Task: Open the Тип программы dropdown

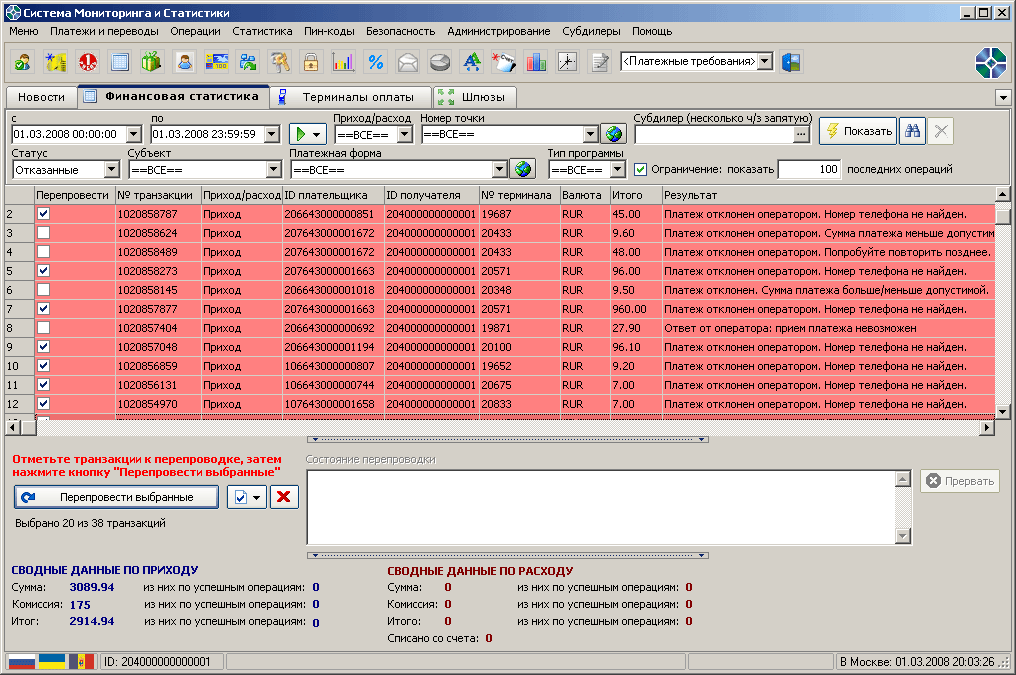Action: pos(617,170)
